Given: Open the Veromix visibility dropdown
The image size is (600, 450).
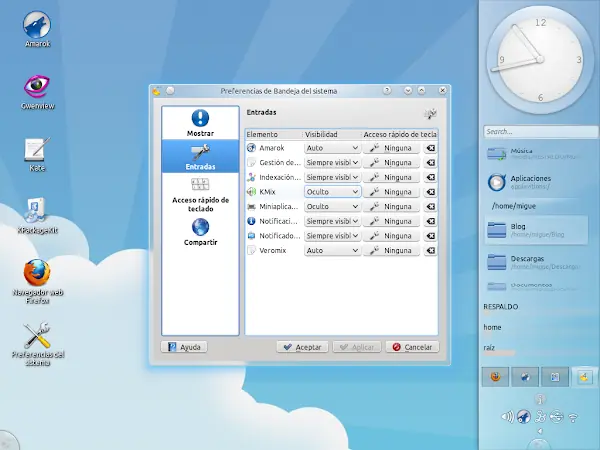Looking at the screenshot, I should coord(332,251).
